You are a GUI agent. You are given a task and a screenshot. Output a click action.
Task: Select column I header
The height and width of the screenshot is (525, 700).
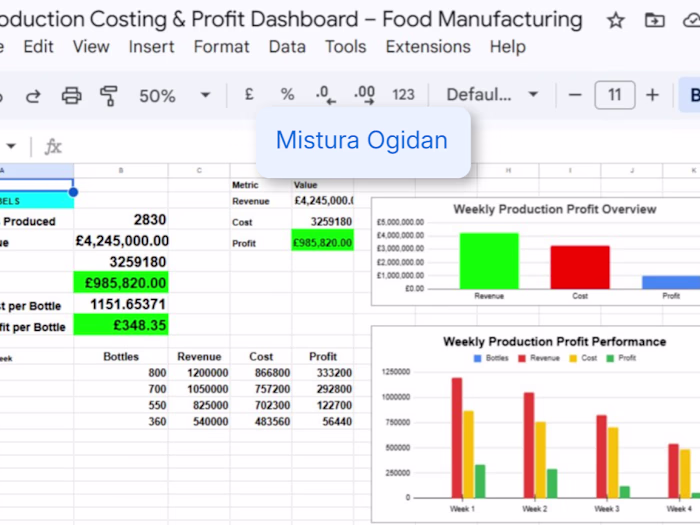570,170
